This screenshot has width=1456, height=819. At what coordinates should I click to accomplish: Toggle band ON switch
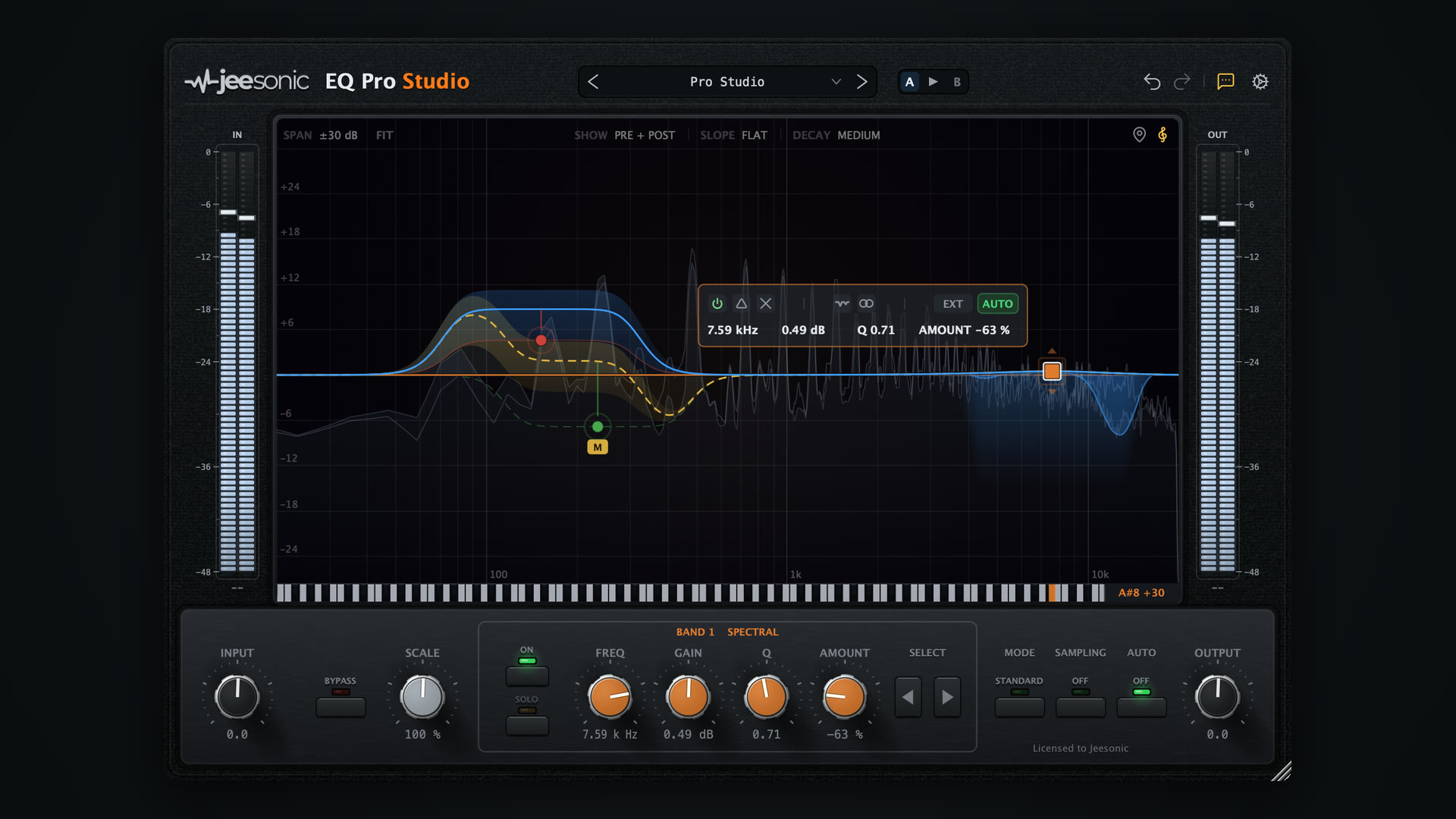(x=527, y=676)
